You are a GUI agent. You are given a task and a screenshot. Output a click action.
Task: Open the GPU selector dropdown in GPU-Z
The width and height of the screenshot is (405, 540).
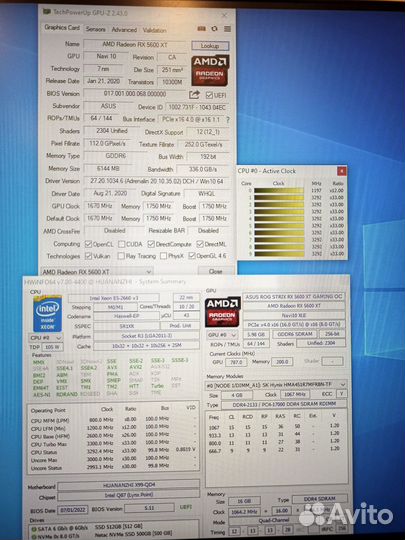(97, 272)
